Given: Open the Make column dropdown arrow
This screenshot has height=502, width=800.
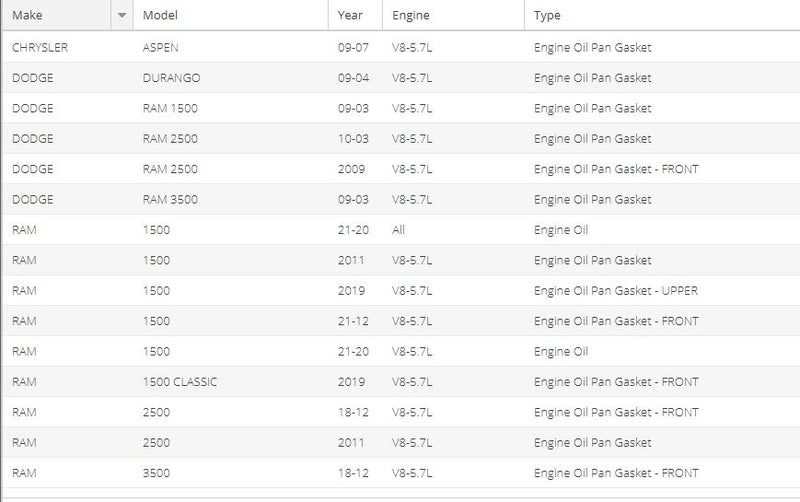Looking at the screenshot, I should pyautogui.click(x=122, y=16).
